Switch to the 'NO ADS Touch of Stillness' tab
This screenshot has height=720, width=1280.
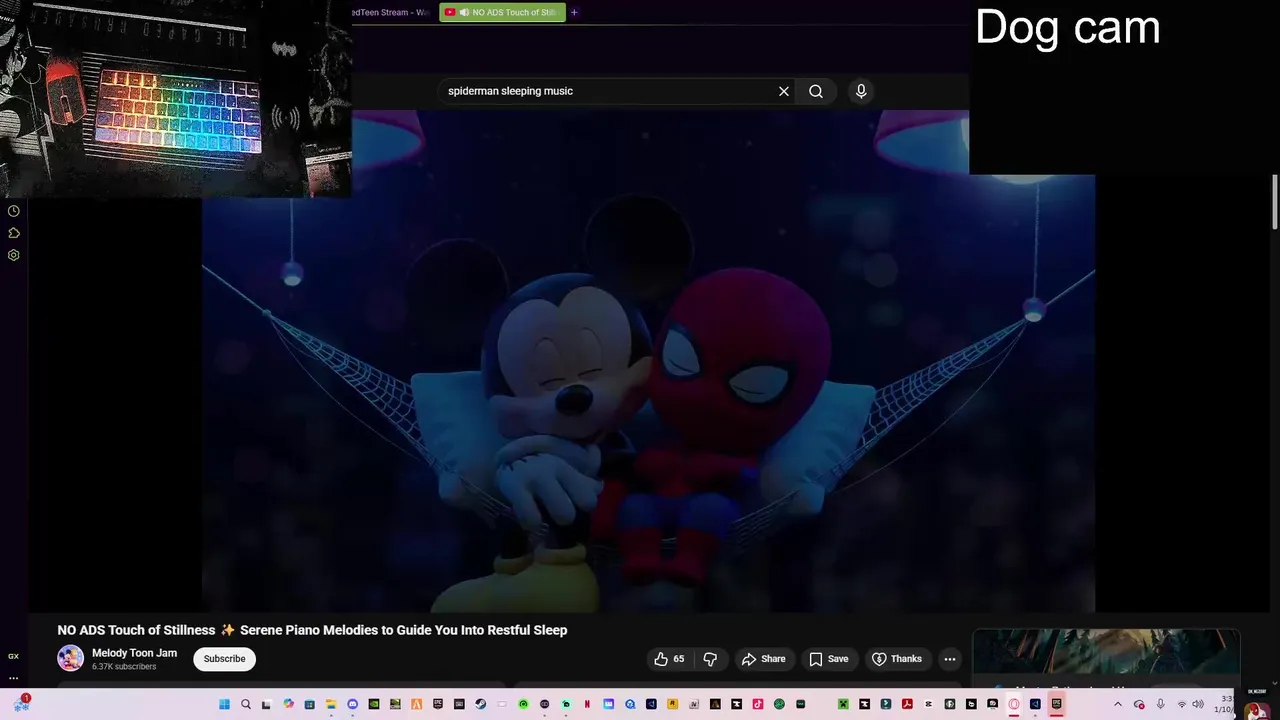[503, 12]
